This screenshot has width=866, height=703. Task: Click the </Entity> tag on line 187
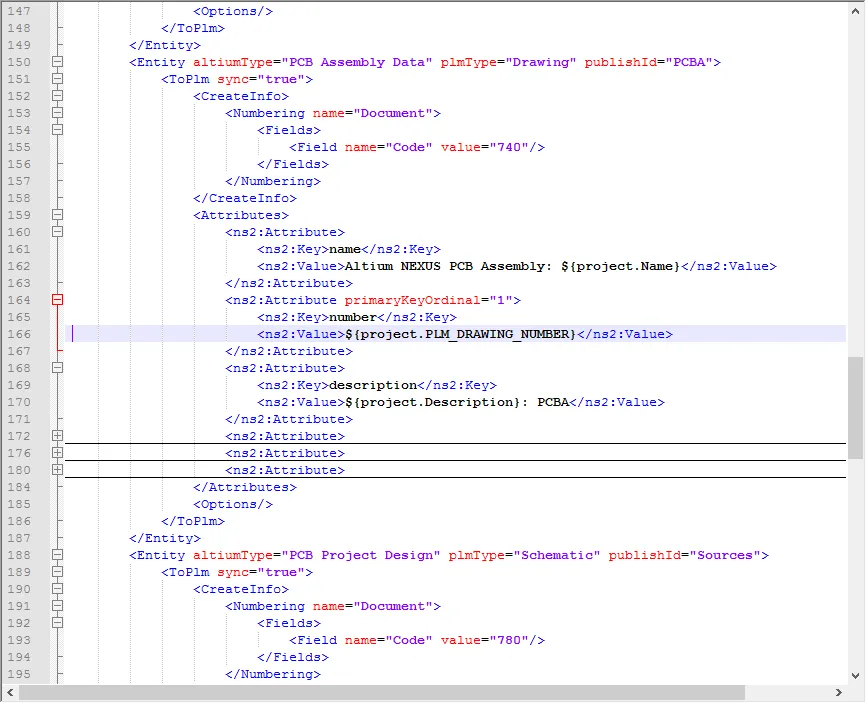pyautogui.click(x=165, y=538)
